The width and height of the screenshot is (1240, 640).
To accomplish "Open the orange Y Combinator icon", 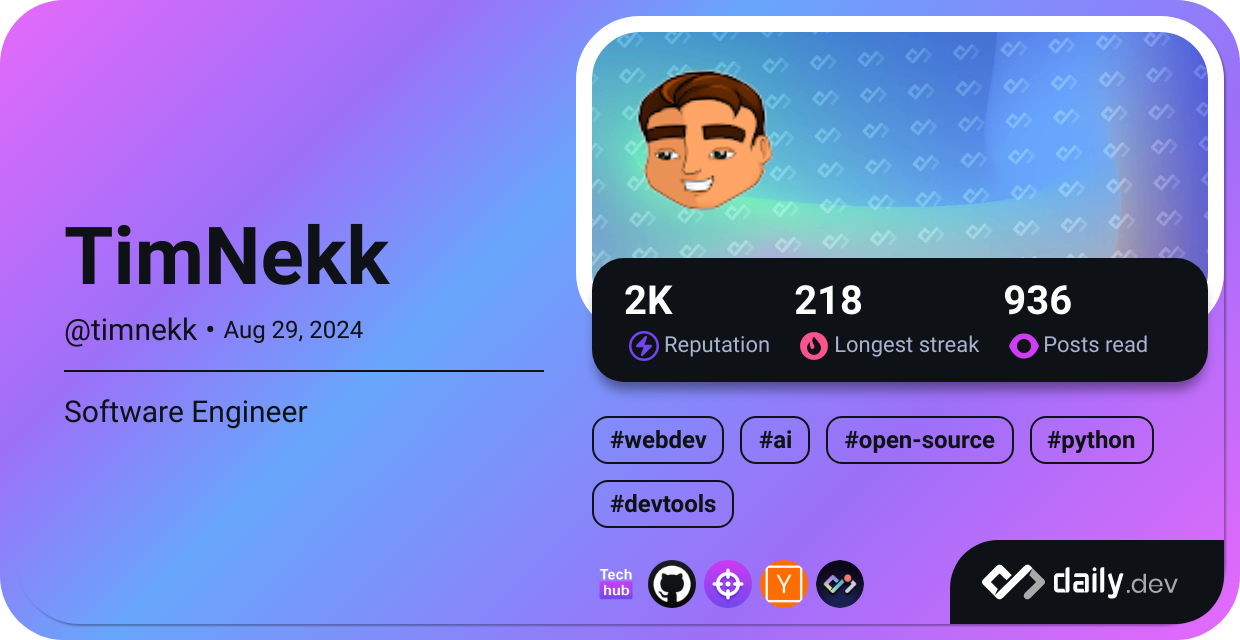I will pos(784,584).
